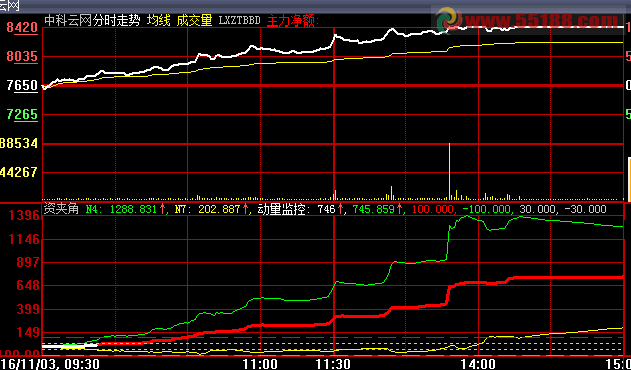Click the 14:00 time axis label
The image size is (631, 370).
click(x=478, y=364)
